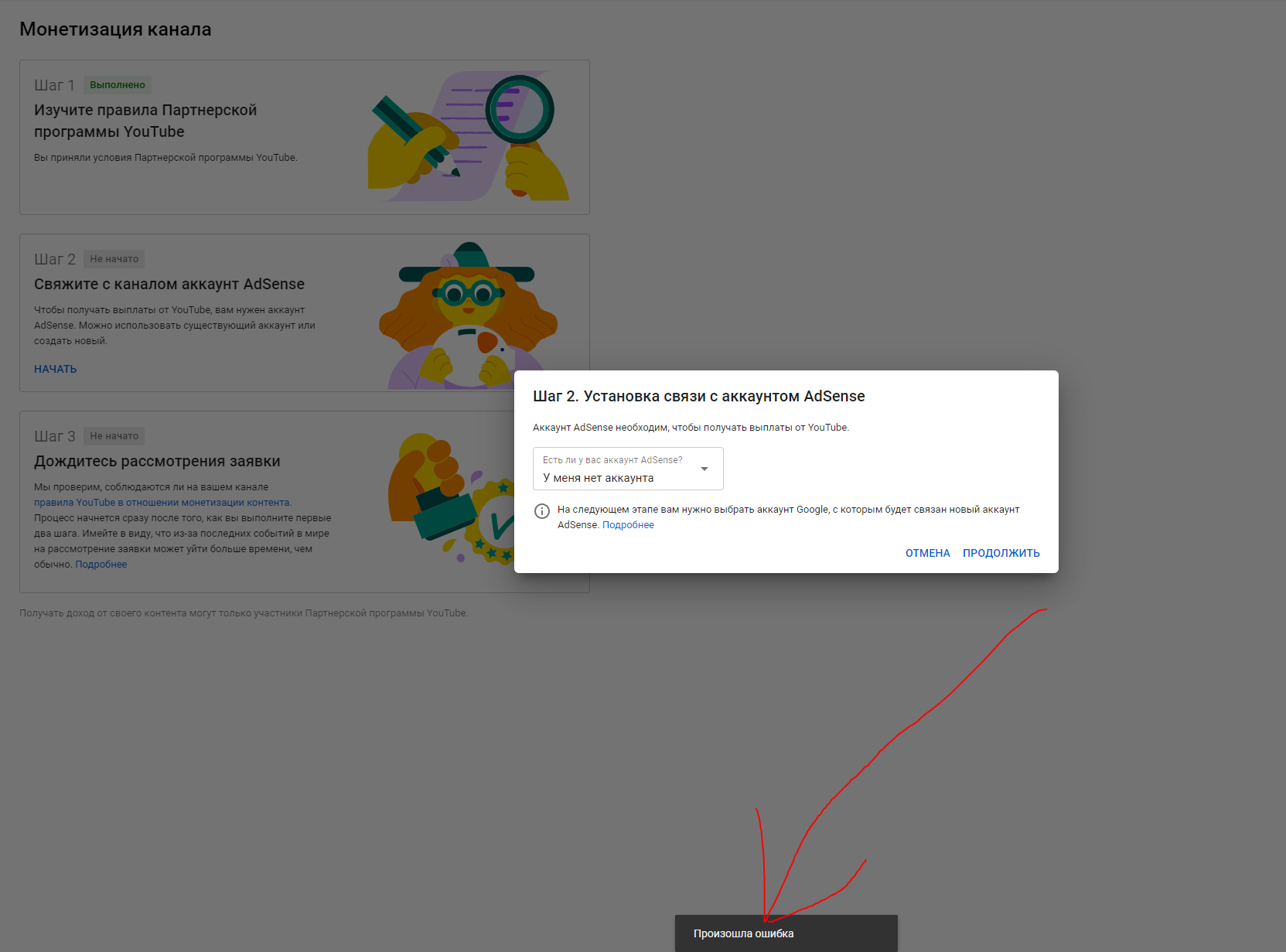Open the AdSense account dropdown
The width and height of the screenshot is (1286, 952).
[x=628, y=469]
